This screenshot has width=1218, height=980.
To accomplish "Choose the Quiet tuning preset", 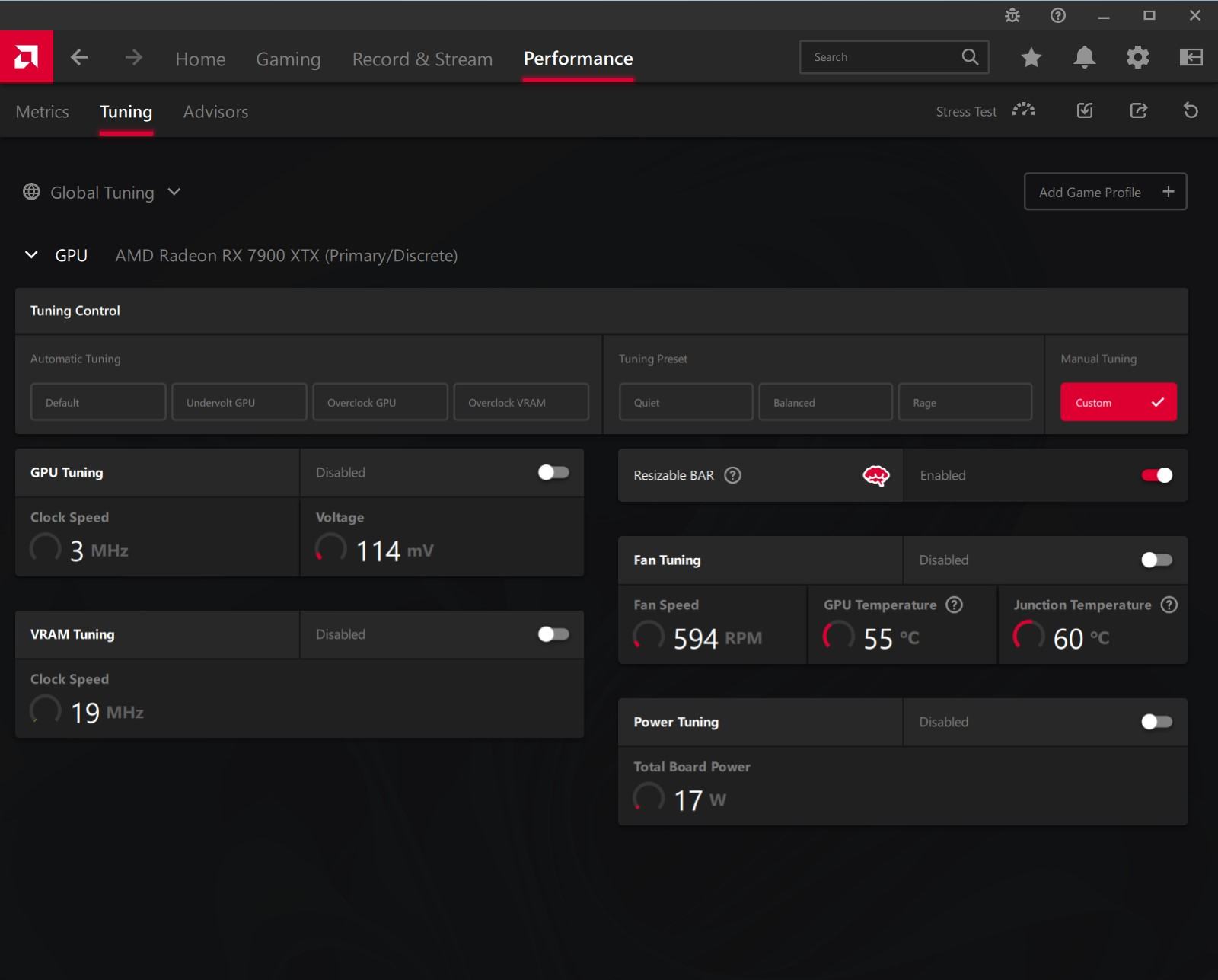I will [x=686, y=402].
